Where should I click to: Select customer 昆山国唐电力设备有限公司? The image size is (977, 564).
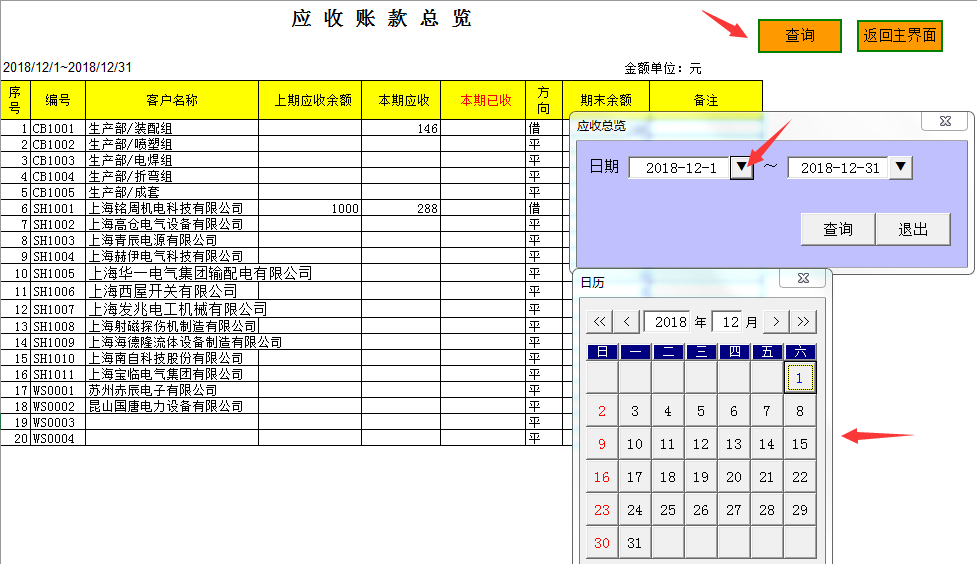[x=172, y=406]
